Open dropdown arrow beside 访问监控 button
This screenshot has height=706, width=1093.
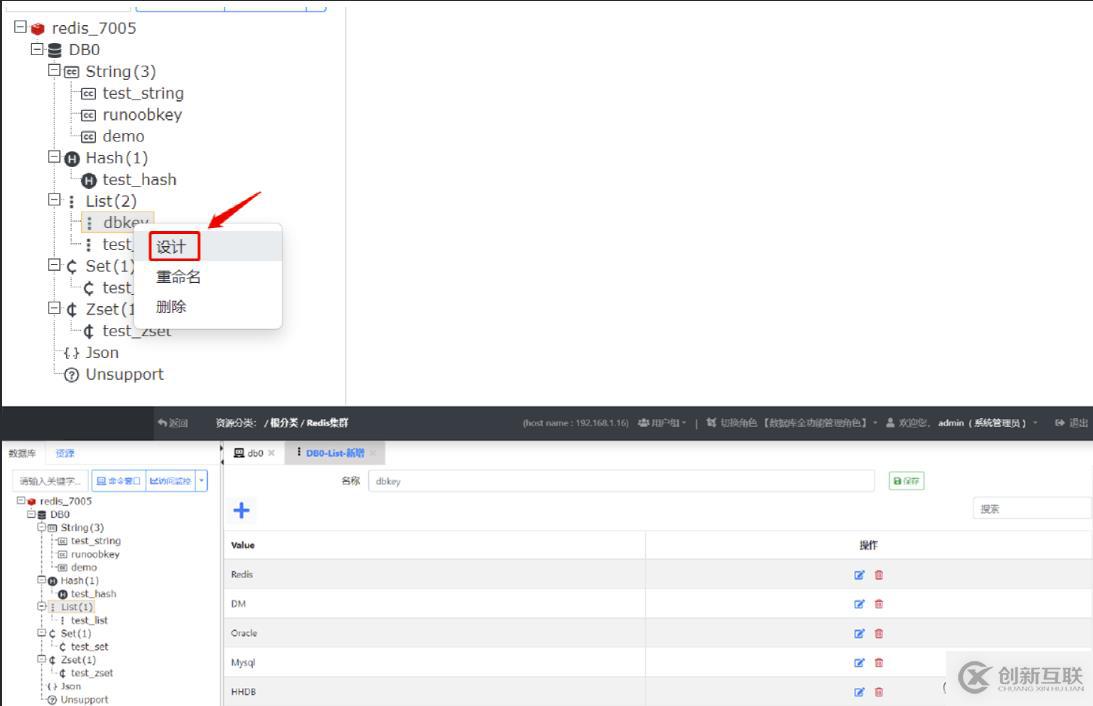(x=201, y=481)
